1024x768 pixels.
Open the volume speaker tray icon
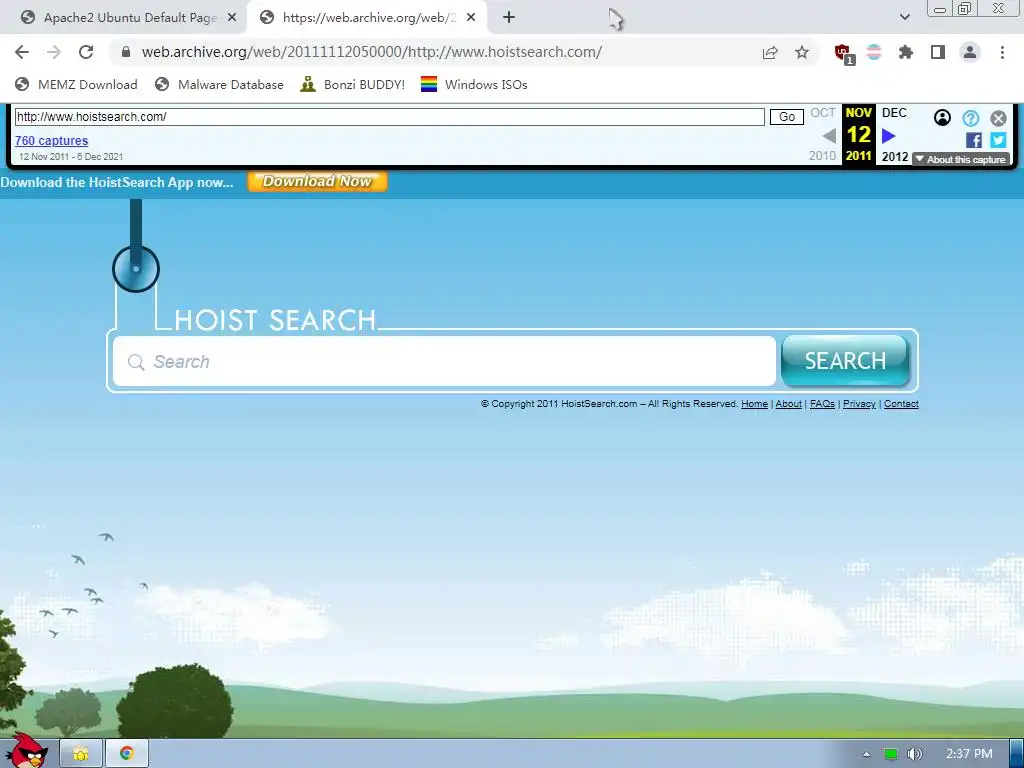click(x=915, y=754)
